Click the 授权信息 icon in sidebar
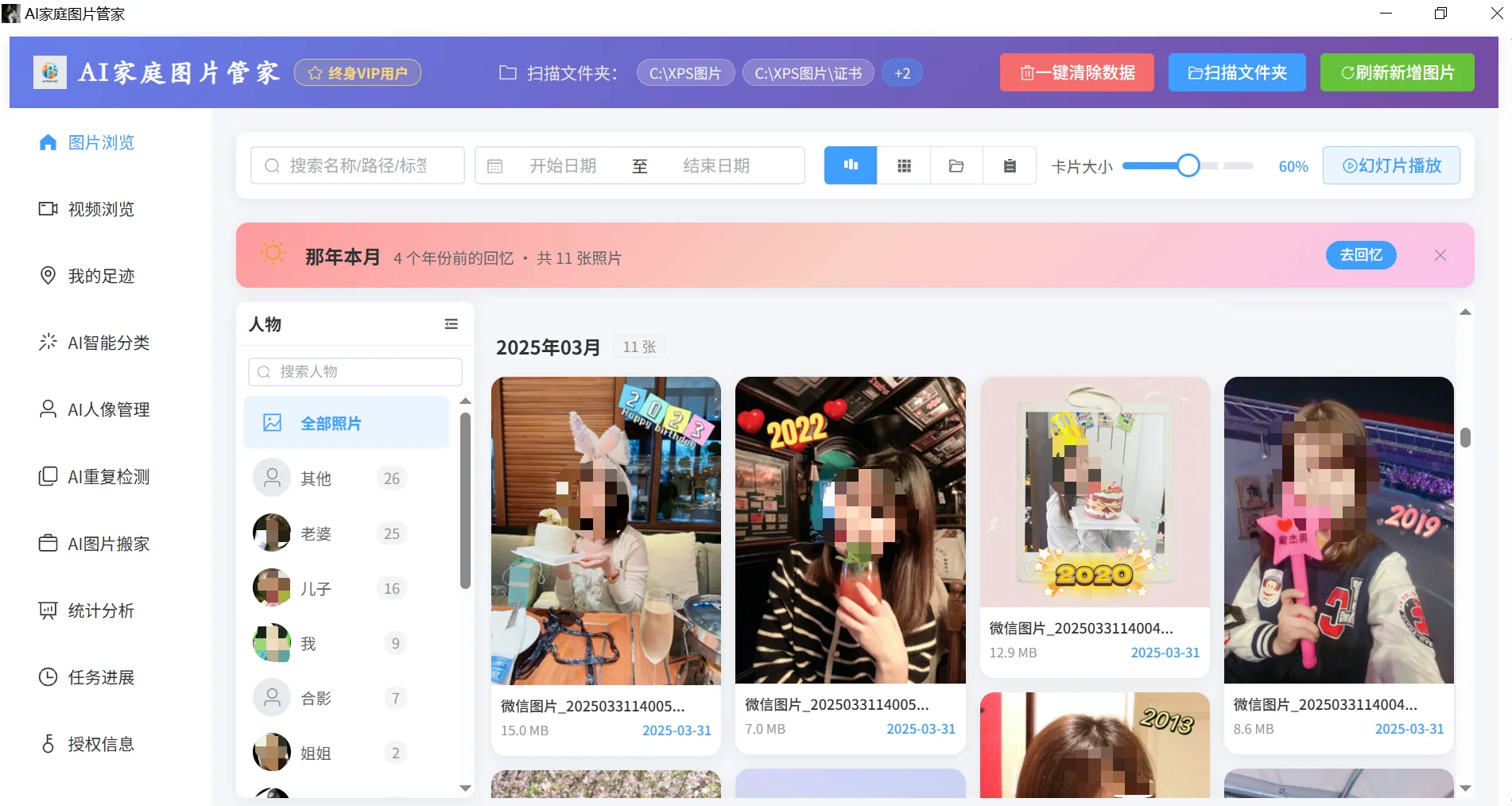 coord(48,744)
